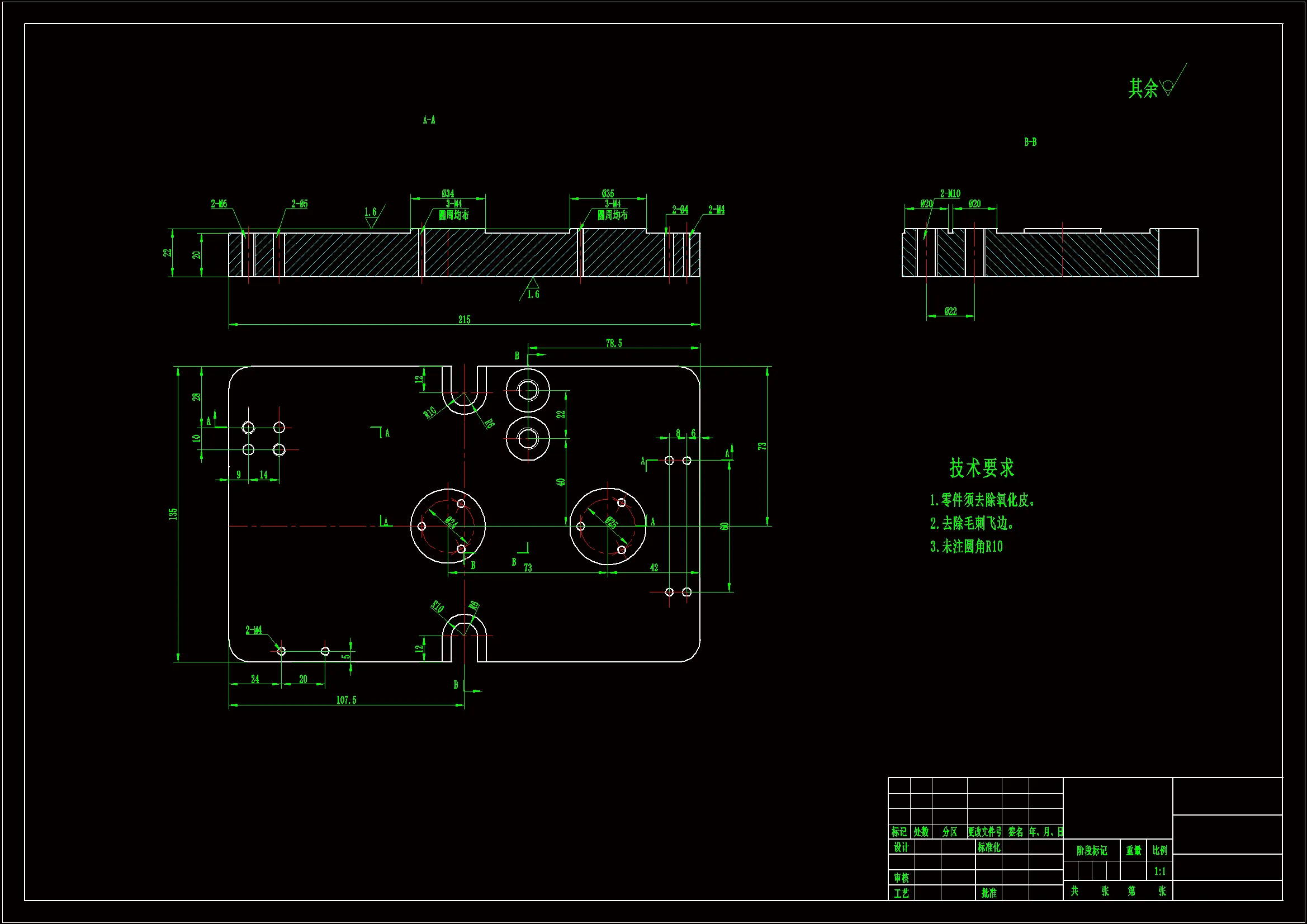Select the 78.5 dimension text

(x=613, y=343)
